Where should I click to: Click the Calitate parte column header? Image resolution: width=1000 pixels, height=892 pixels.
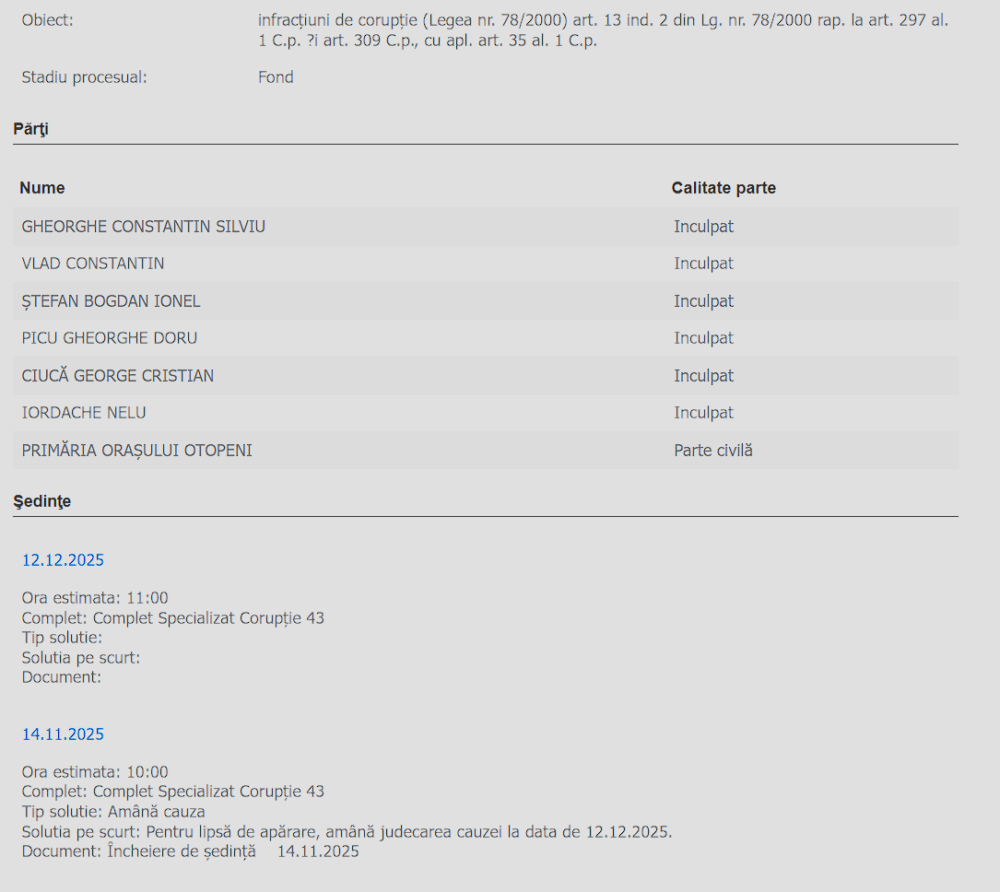(x=723, y=188)
